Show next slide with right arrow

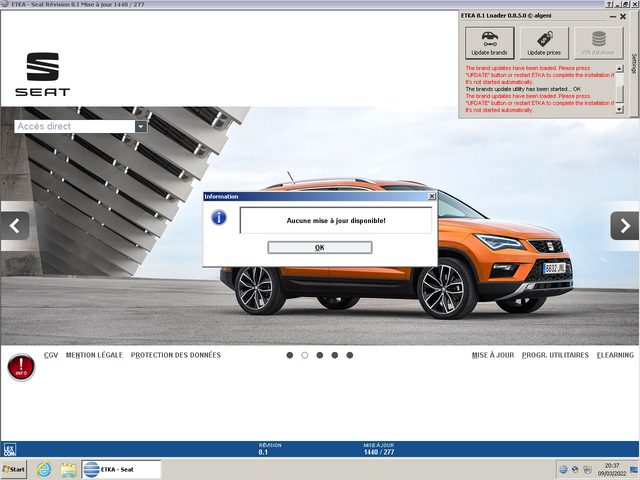coord(624,226)
